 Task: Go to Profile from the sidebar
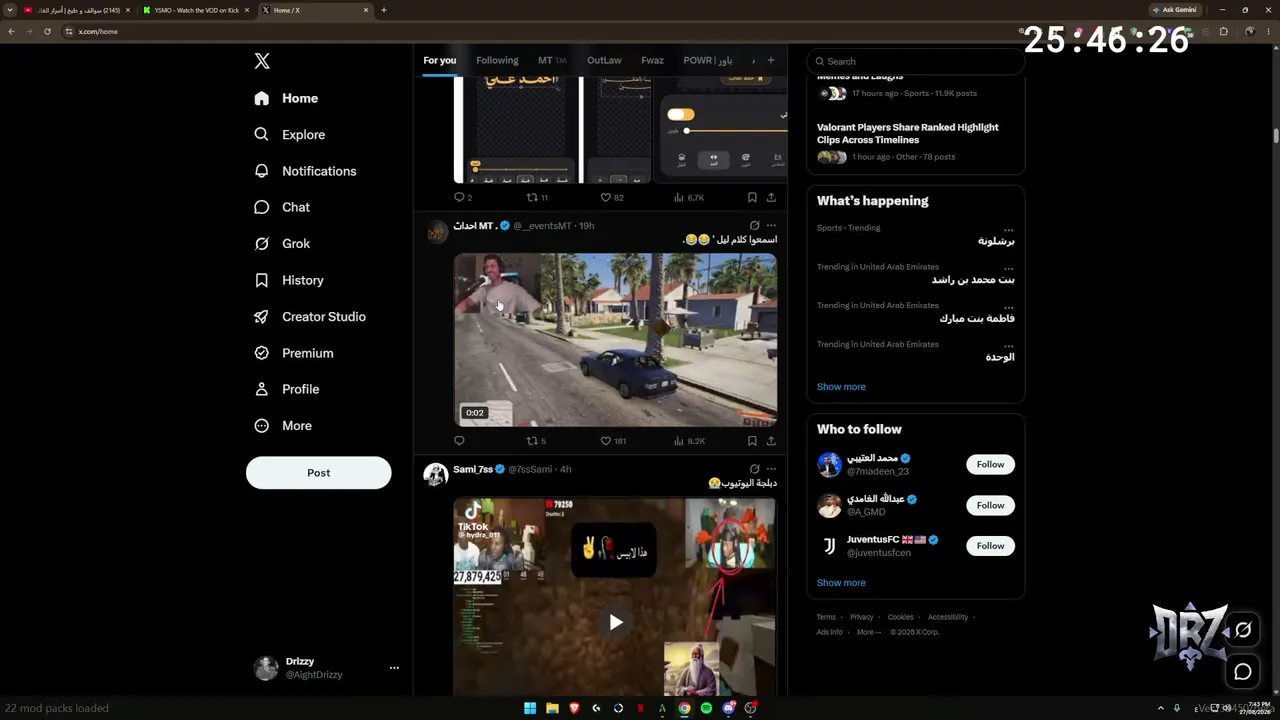(x=287, y=389)
